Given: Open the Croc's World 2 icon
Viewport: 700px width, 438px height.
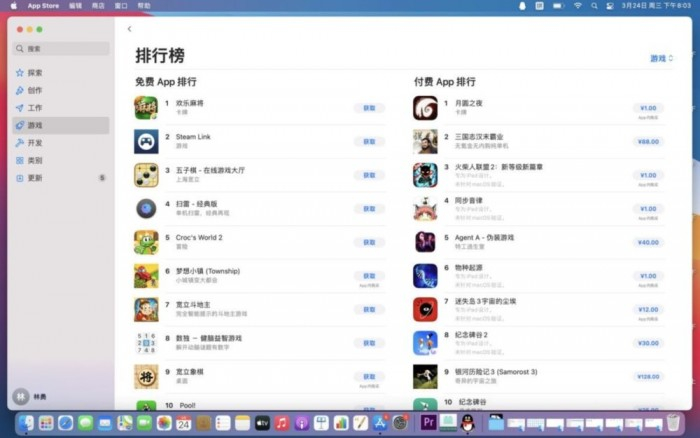Looking at the screenshot, I should coord(146,242).
